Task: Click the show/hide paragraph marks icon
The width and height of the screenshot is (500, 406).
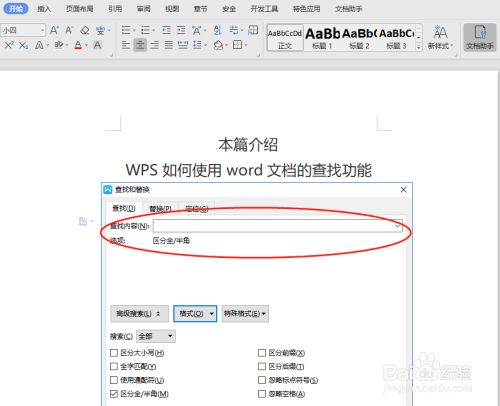Action: [234, 30]
